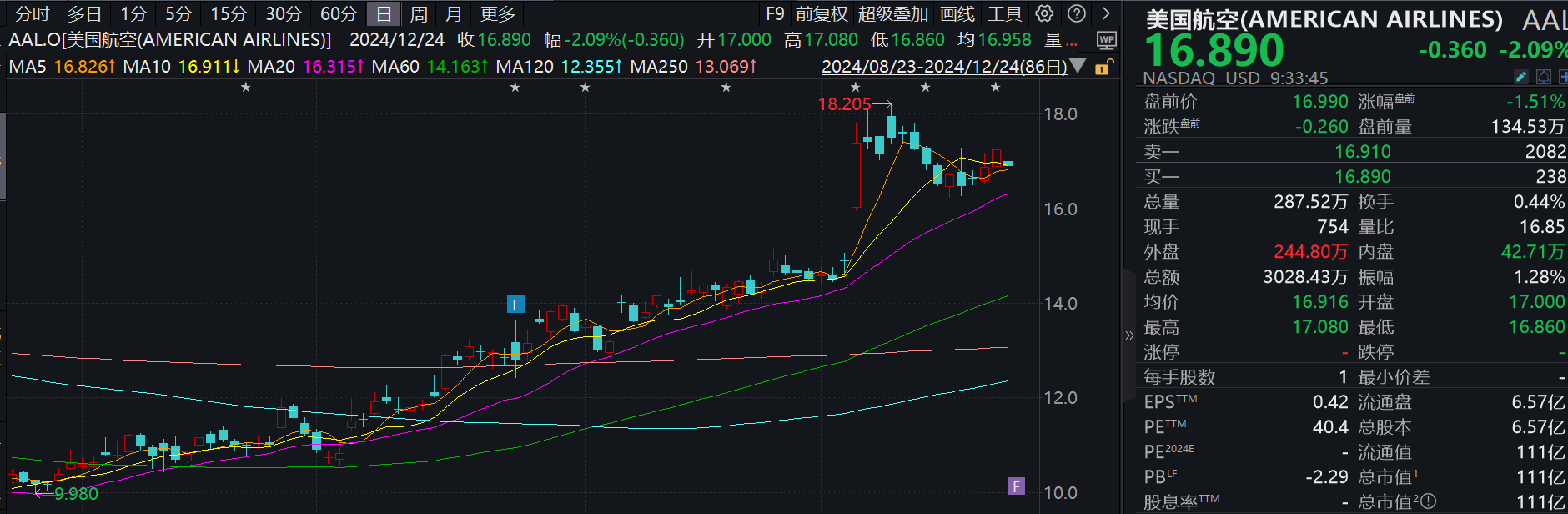Open 前复权 price adjustment option
1568x514 pixels.
tap(822, 14)
